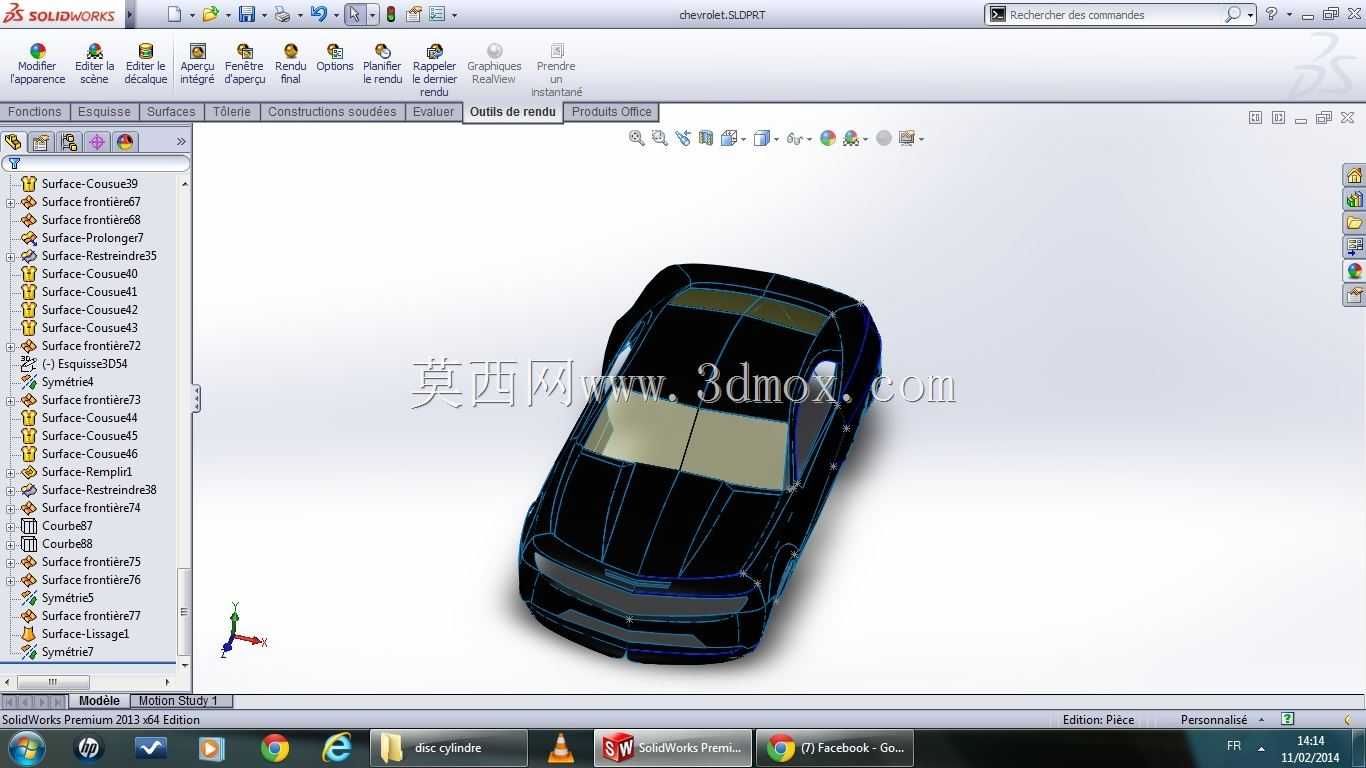Open the View Settings dropdown arrow
This screenshot has width=1366, height=768.
pyautogui.click(x=921, y=139)
